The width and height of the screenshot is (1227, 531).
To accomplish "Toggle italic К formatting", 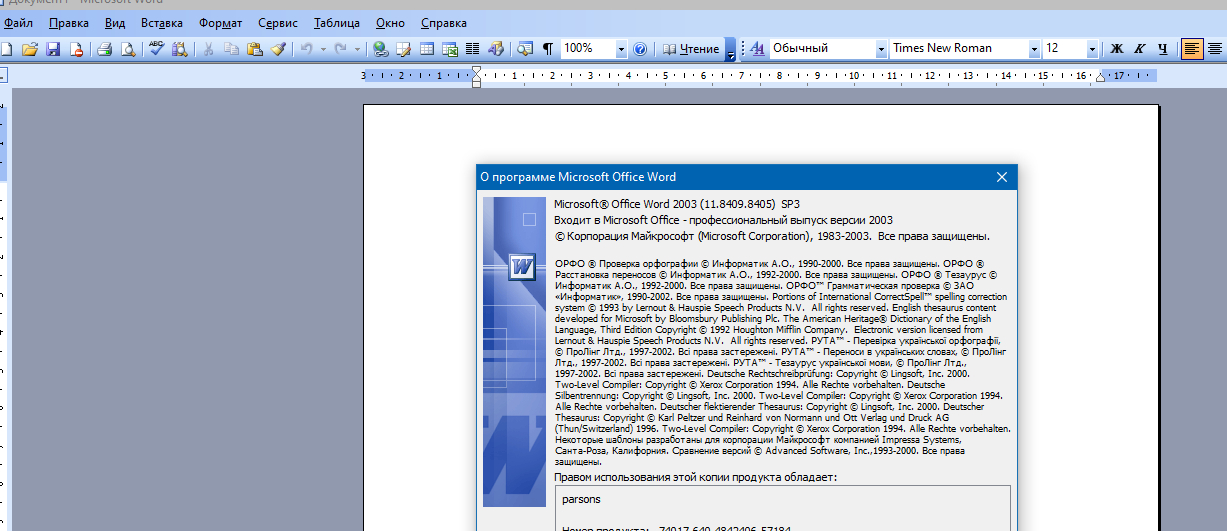I will (1140, 48).
